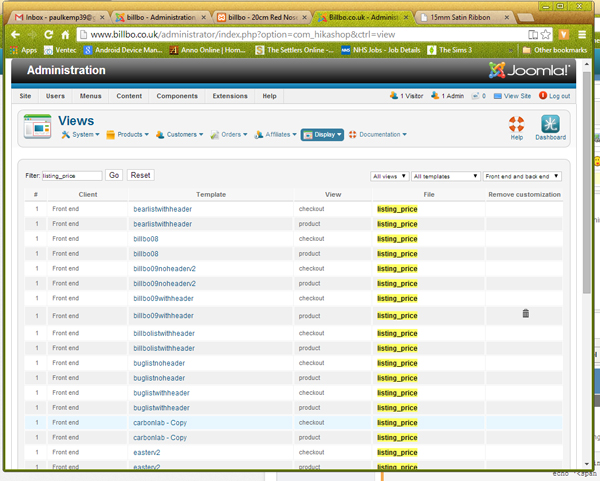The height and width of the screenshot is (481, 600).
Task: Expand the Customers dropdown menu
Action: (x=179, y=135)
